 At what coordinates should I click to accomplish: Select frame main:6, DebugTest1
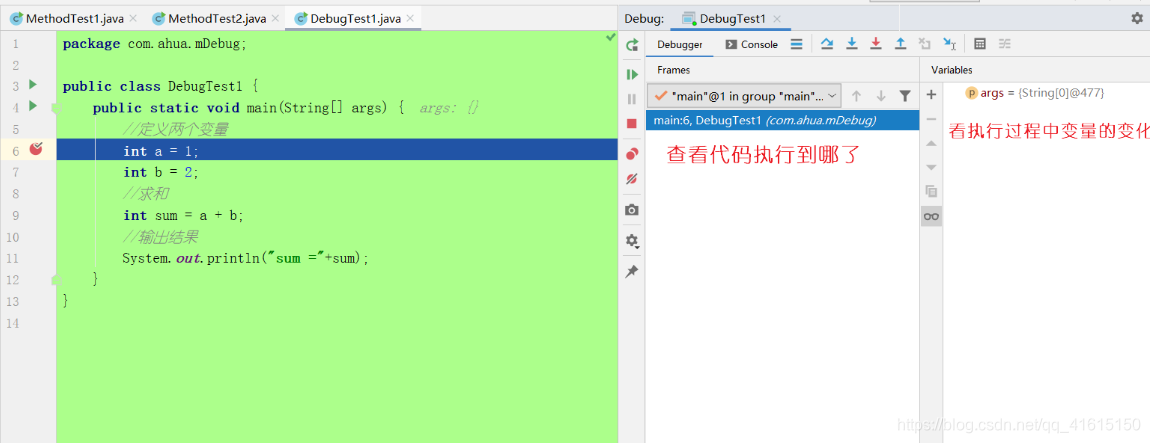click(782, 120)
